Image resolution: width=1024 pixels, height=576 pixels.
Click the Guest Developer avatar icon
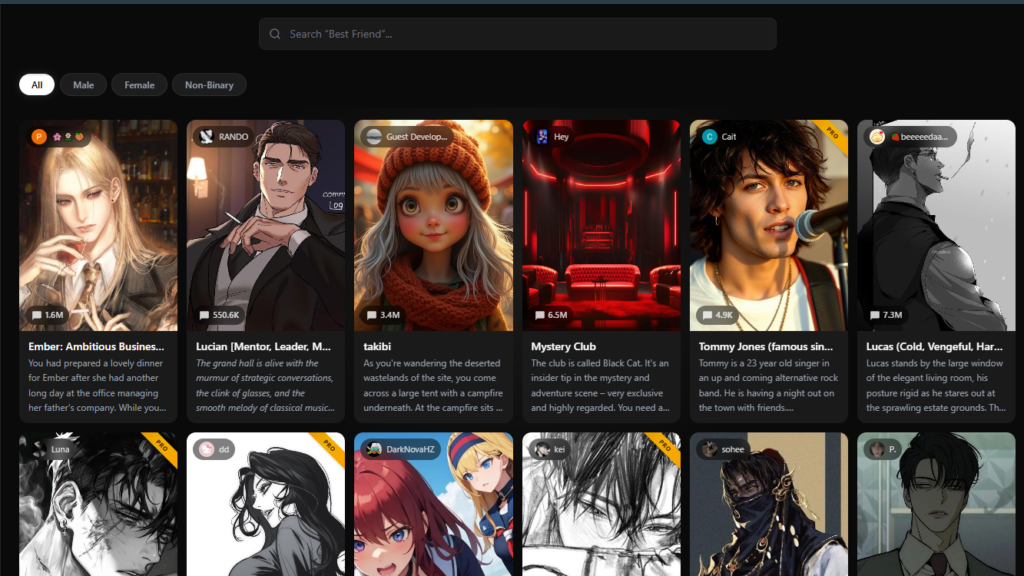[374, 136]
